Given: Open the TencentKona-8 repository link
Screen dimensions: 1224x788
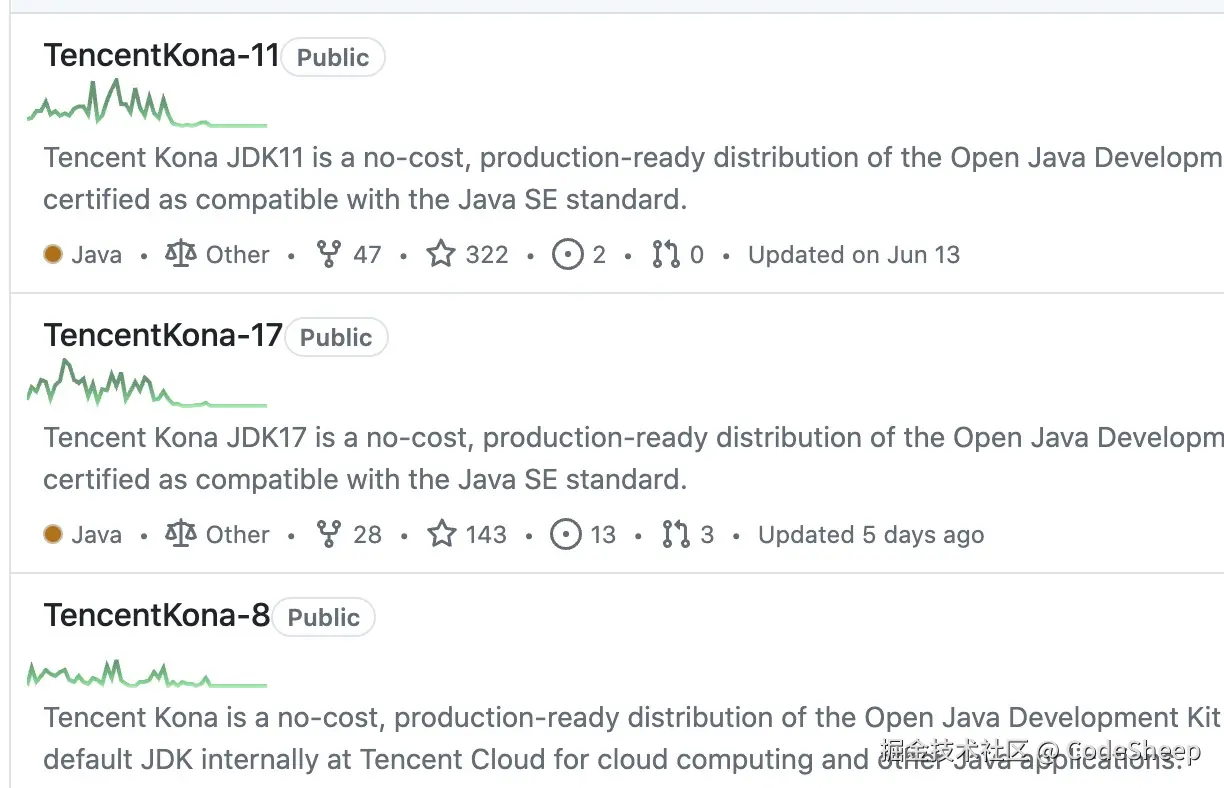Looking at the screenshot, I should 157,616.
